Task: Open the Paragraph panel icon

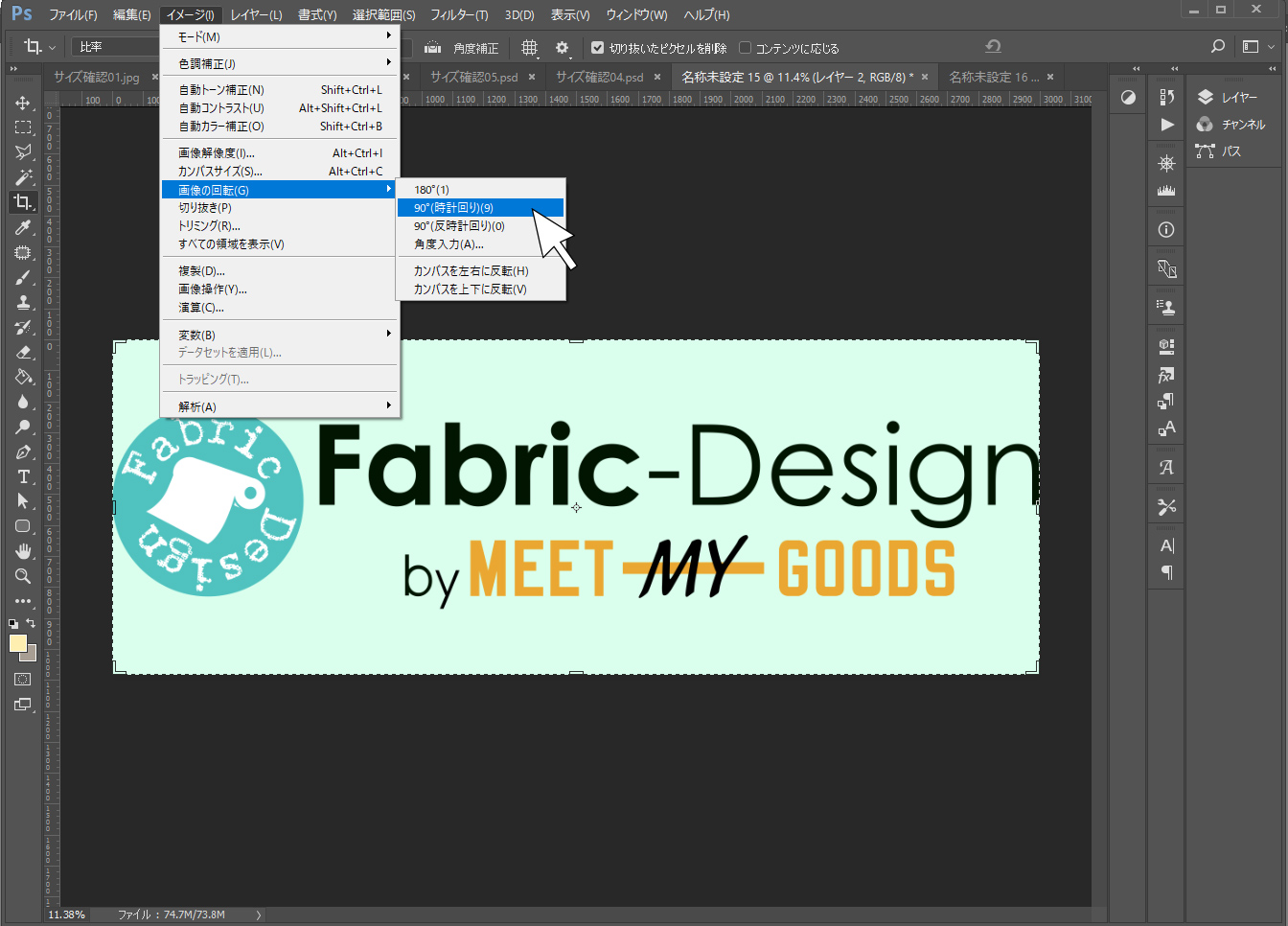Action: coord(1166,572)
